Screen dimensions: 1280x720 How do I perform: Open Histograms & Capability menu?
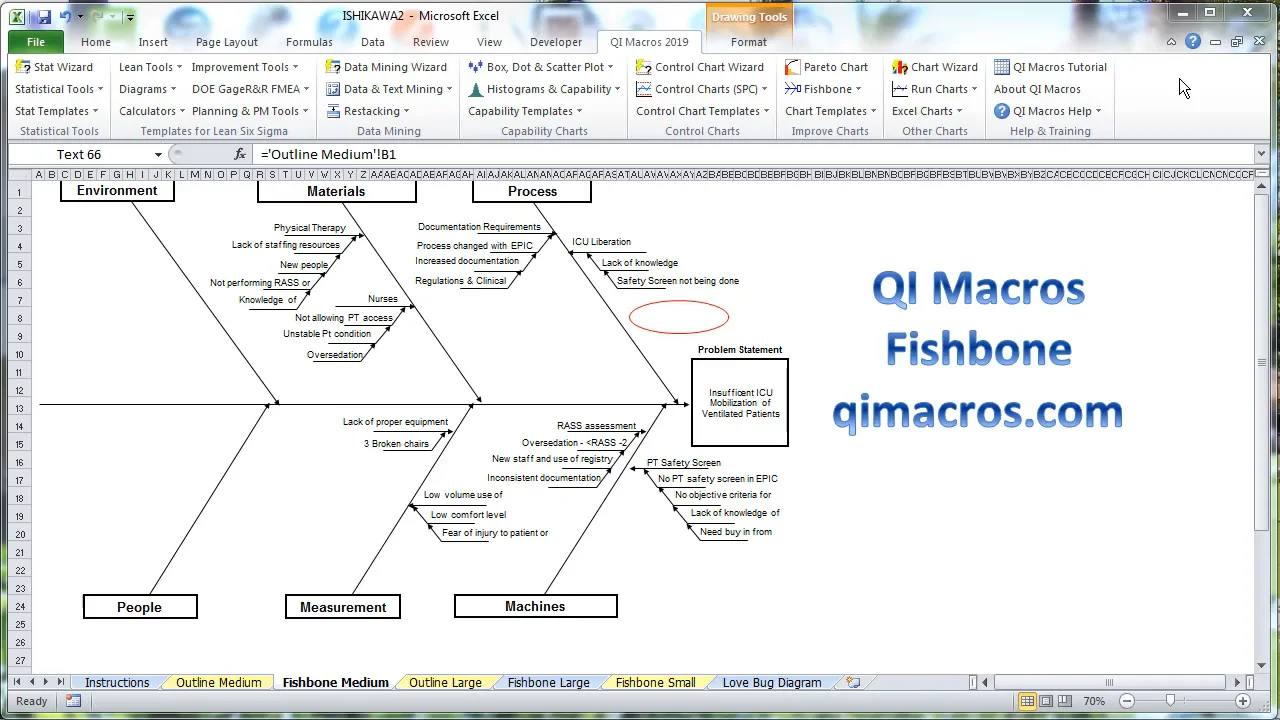(544, 89)
